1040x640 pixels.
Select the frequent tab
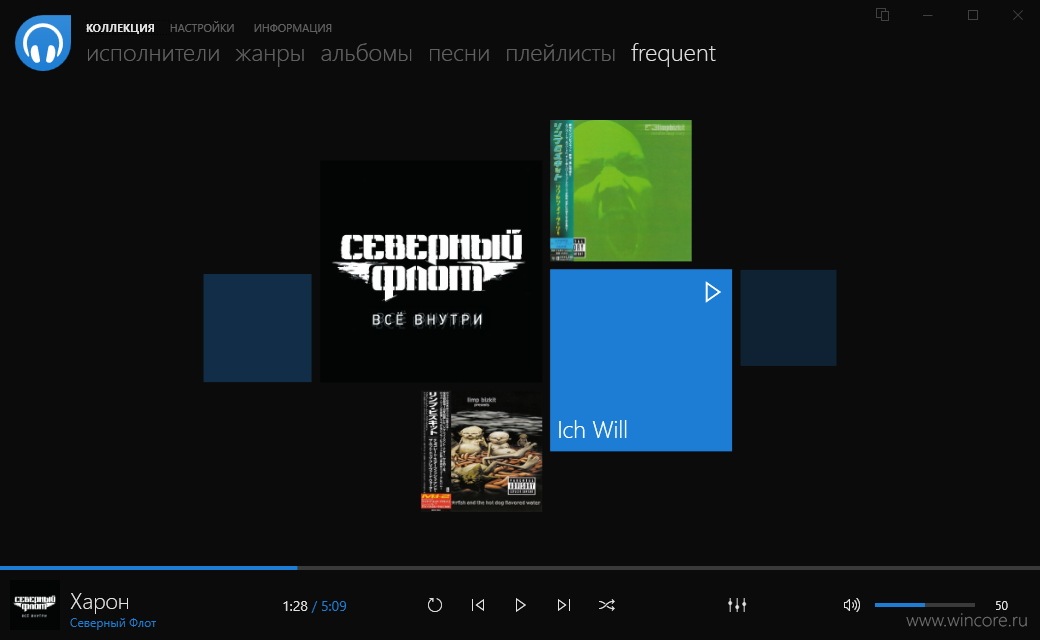pyautogui.click(x=673, y=53)
